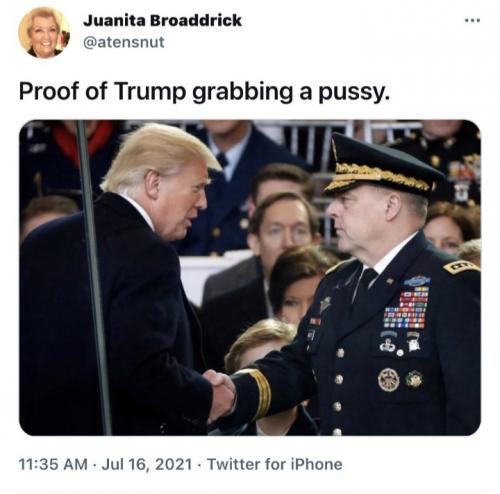Click the tweet text starting with Proof
The width and height of the screenshot is (500, 494).
click(x=204, y=91)
